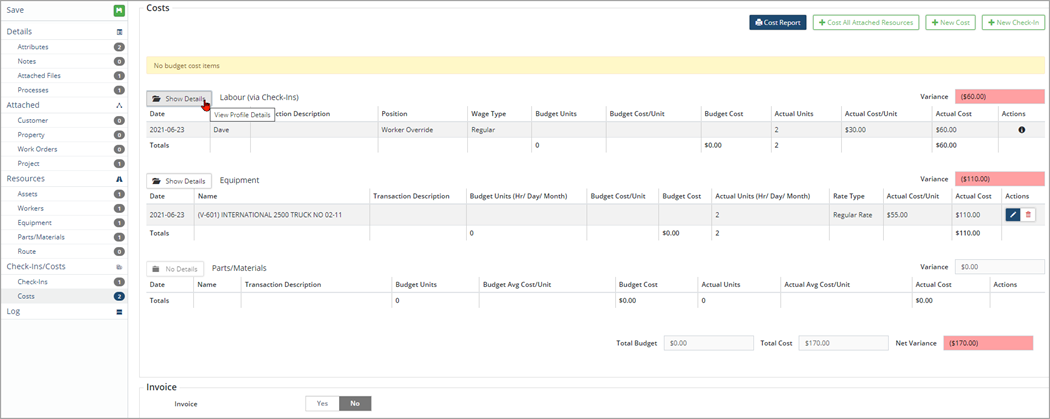Click the Details section icon in sidebar
Viewport: 1050px width, 419px height.
pos(119,32)
